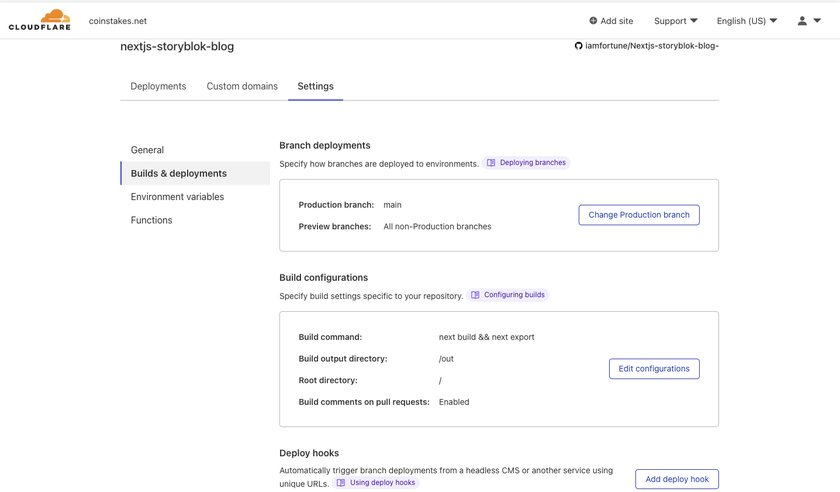Screen dimensions: 840x492
Task: Click the coinstakes.net account name
Action: click(x=118, y=21)
